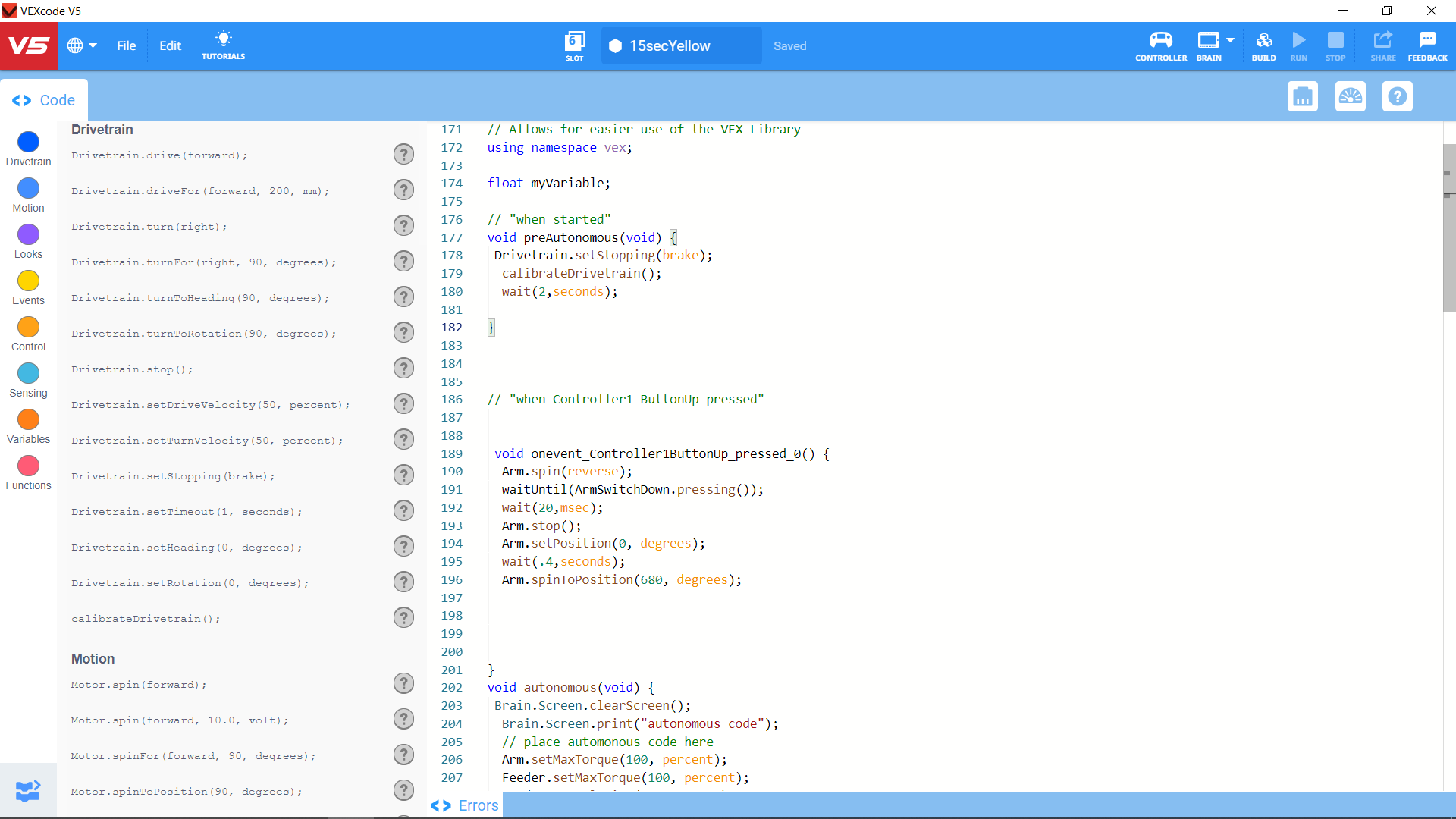Show help for Drivetrain.turn(right)
The width and height of the screenshot is (1456, 819).
tap(403, 225)
